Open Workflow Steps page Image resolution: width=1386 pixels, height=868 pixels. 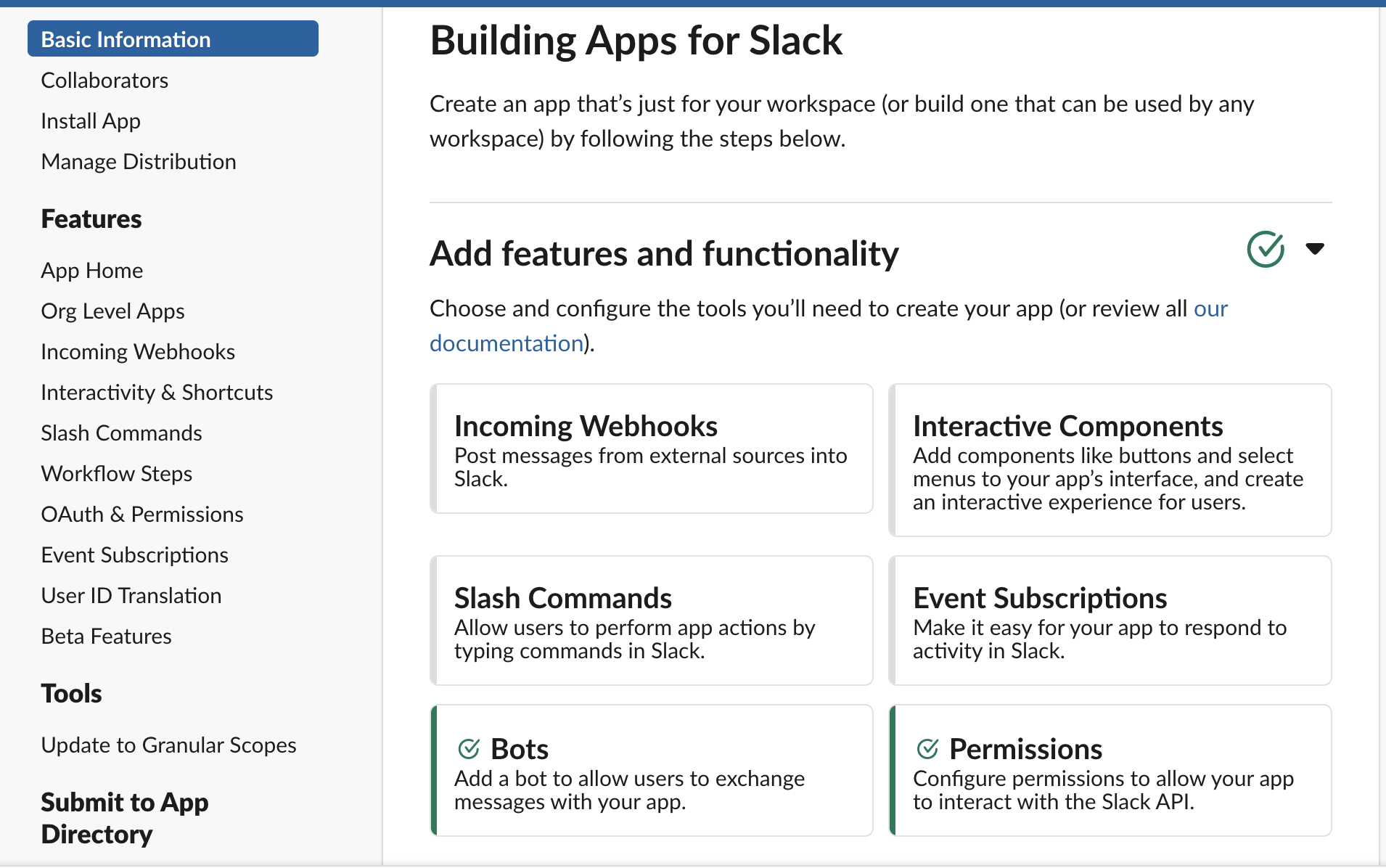pos(117,473)
